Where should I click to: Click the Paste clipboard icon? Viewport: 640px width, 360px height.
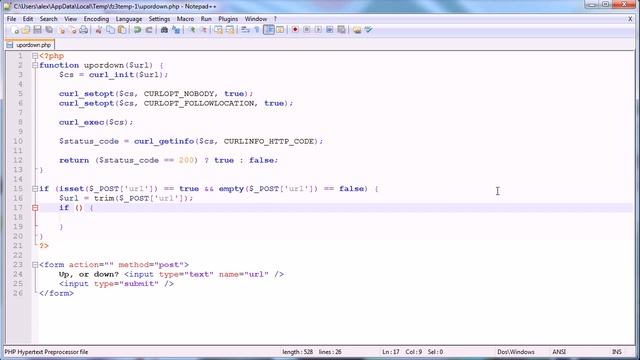tap(122, 30)
